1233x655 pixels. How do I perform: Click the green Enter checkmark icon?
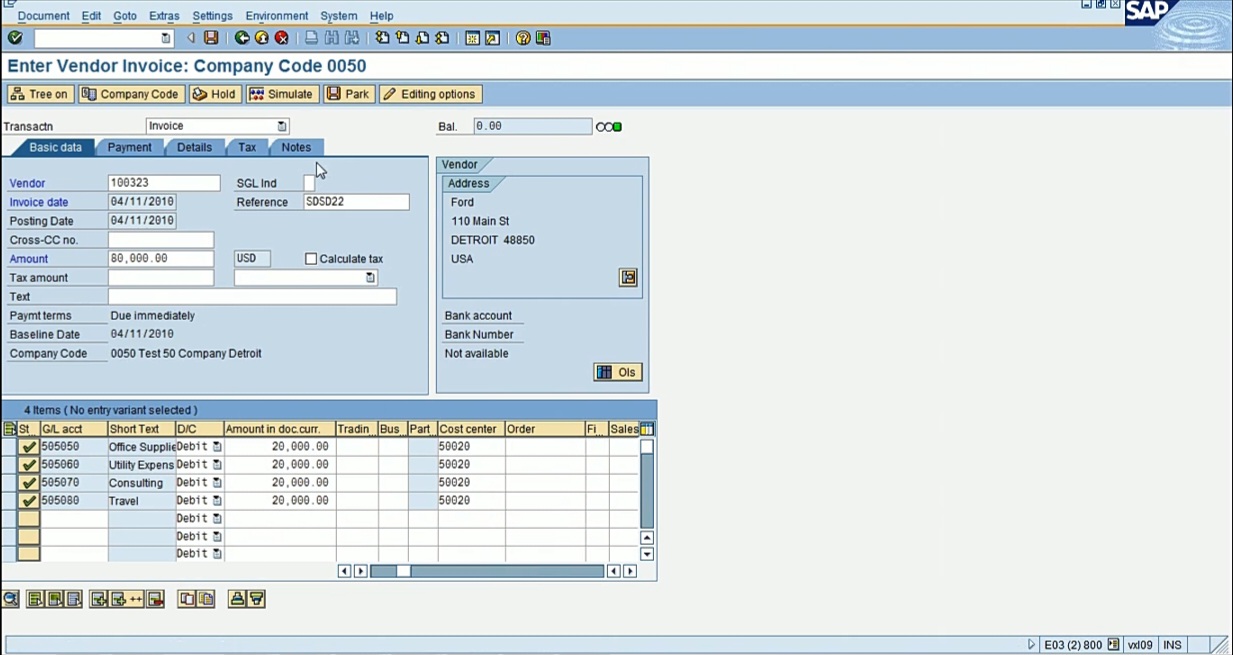pos(14,38)
